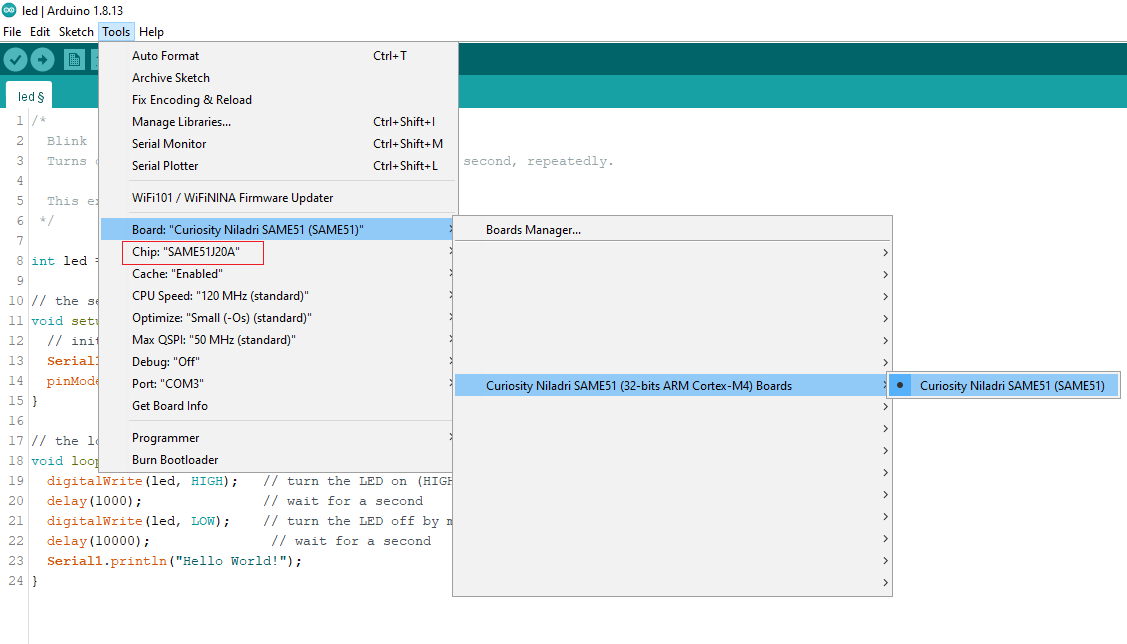Select Curiosity Niladri SAME51 (SAME51) board radio
Viewport: 1127px width, 644px height.
coord(1003,386)
